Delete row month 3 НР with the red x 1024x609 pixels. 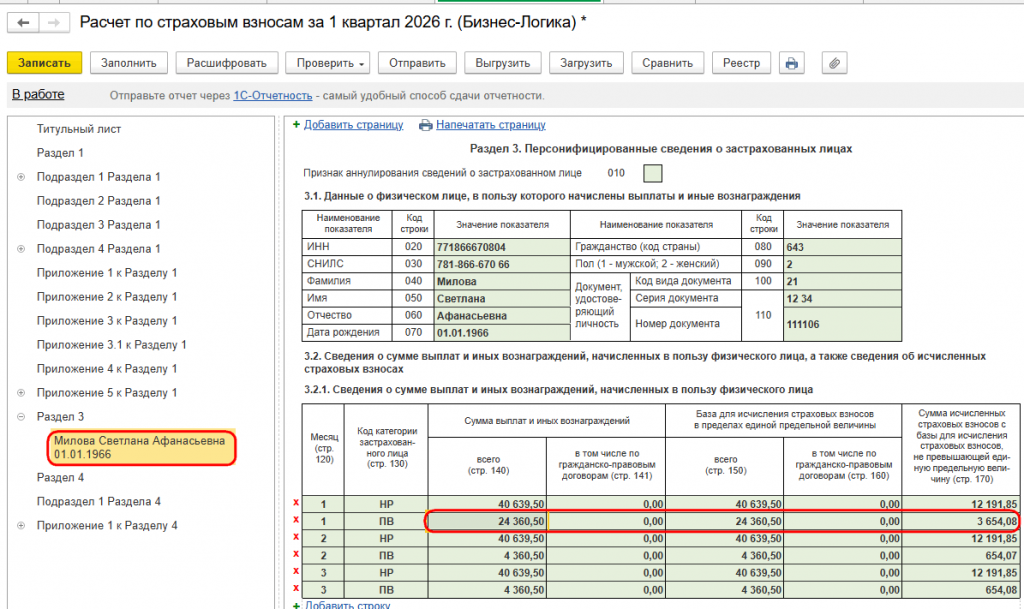click(296, 571)
